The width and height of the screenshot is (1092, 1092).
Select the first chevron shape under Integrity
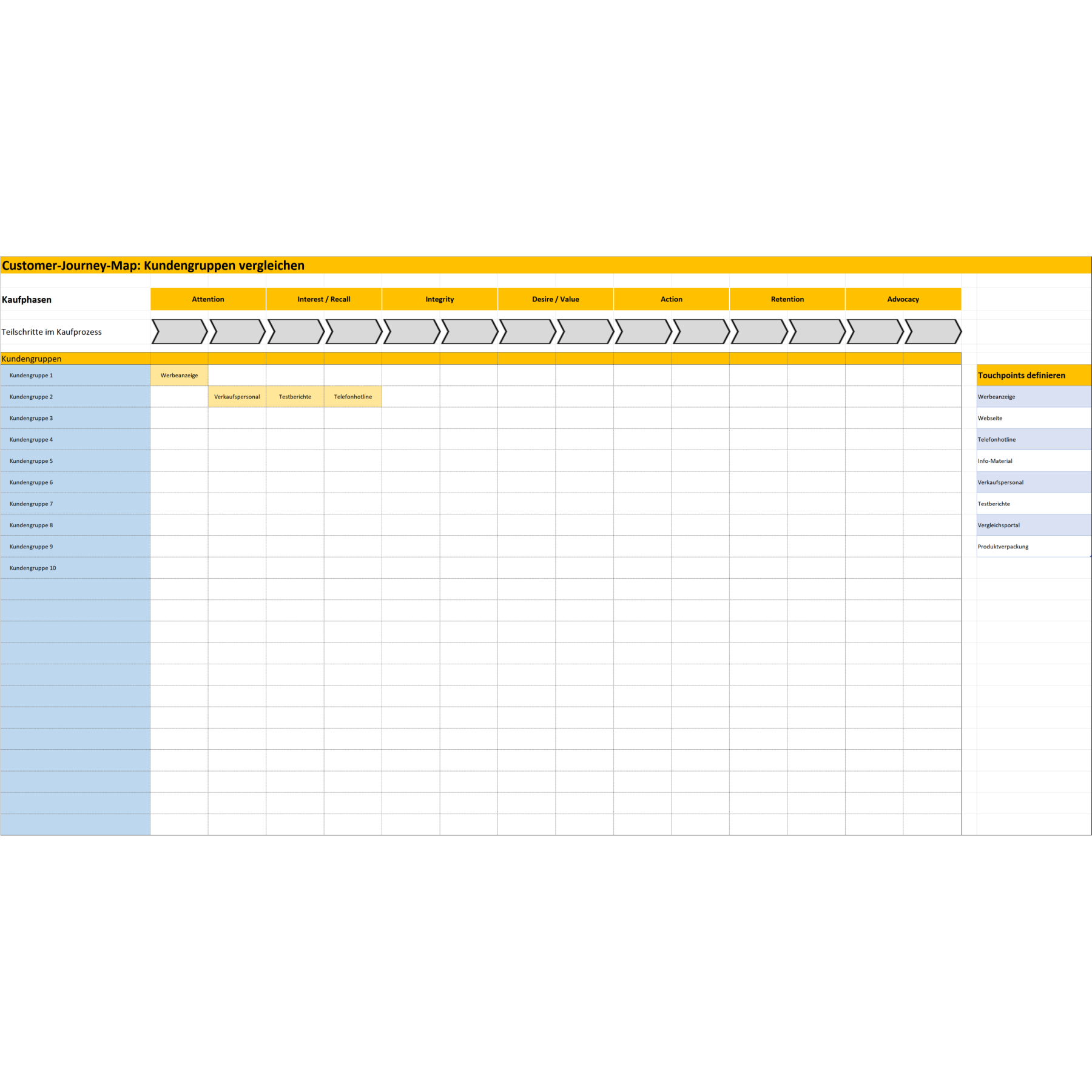pos(411,332)
